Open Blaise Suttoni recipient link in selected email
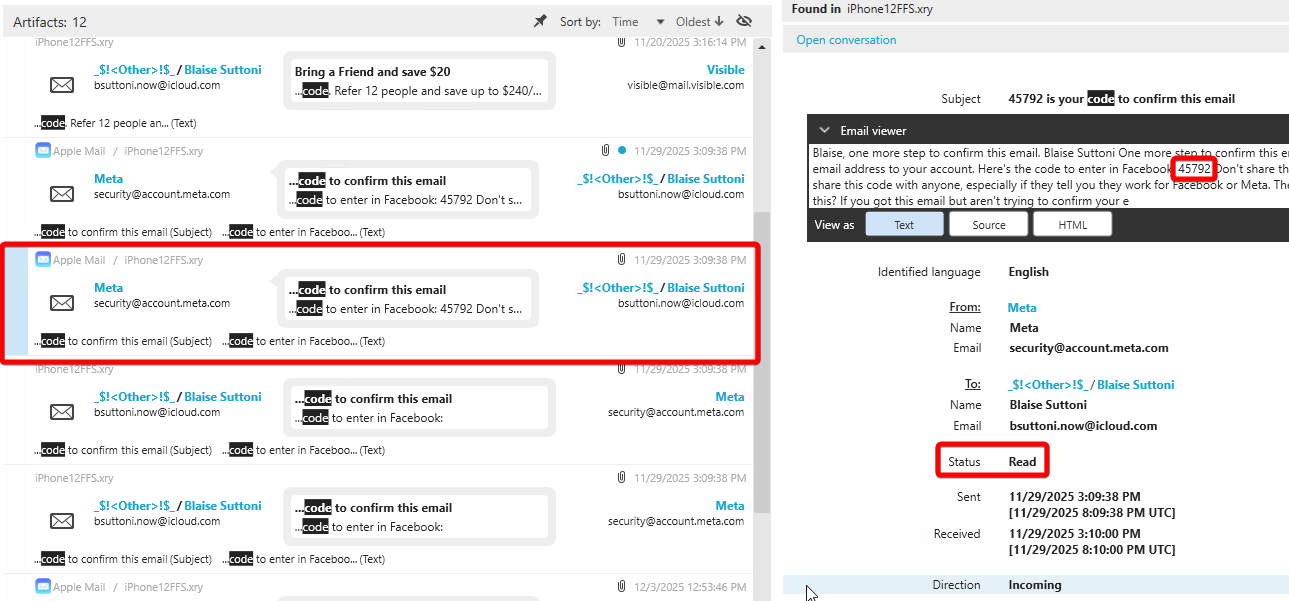Screen dimensions: 1289x601 (x=706, y=288)
